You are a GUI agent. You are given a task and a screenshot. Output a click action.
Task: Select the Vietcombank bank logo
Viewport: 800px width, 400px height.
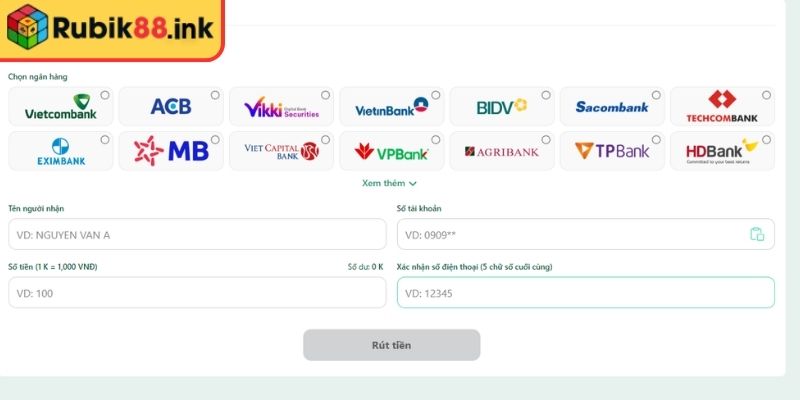point(61,106)
